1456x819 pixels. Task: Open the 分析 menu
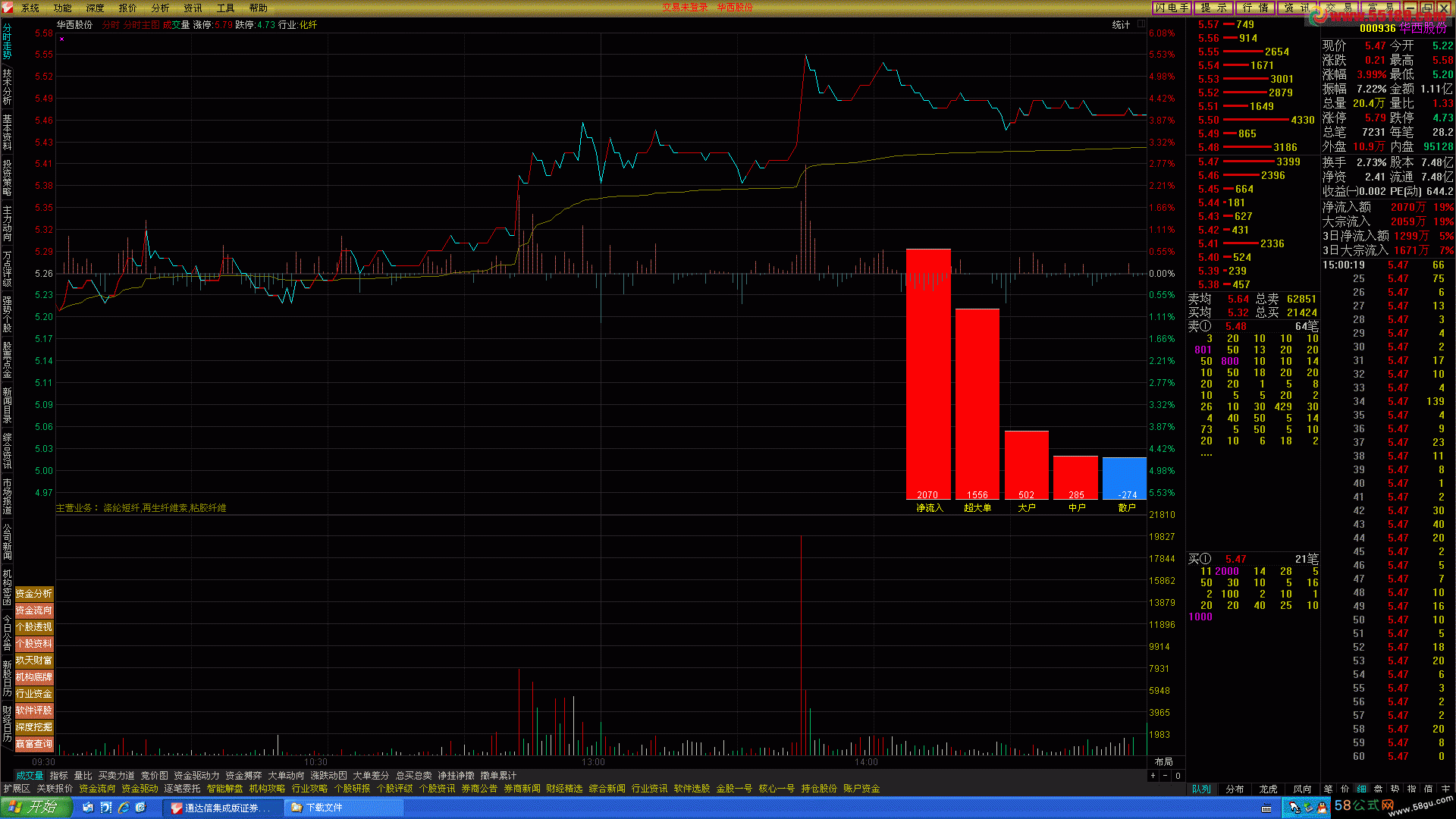161,8
